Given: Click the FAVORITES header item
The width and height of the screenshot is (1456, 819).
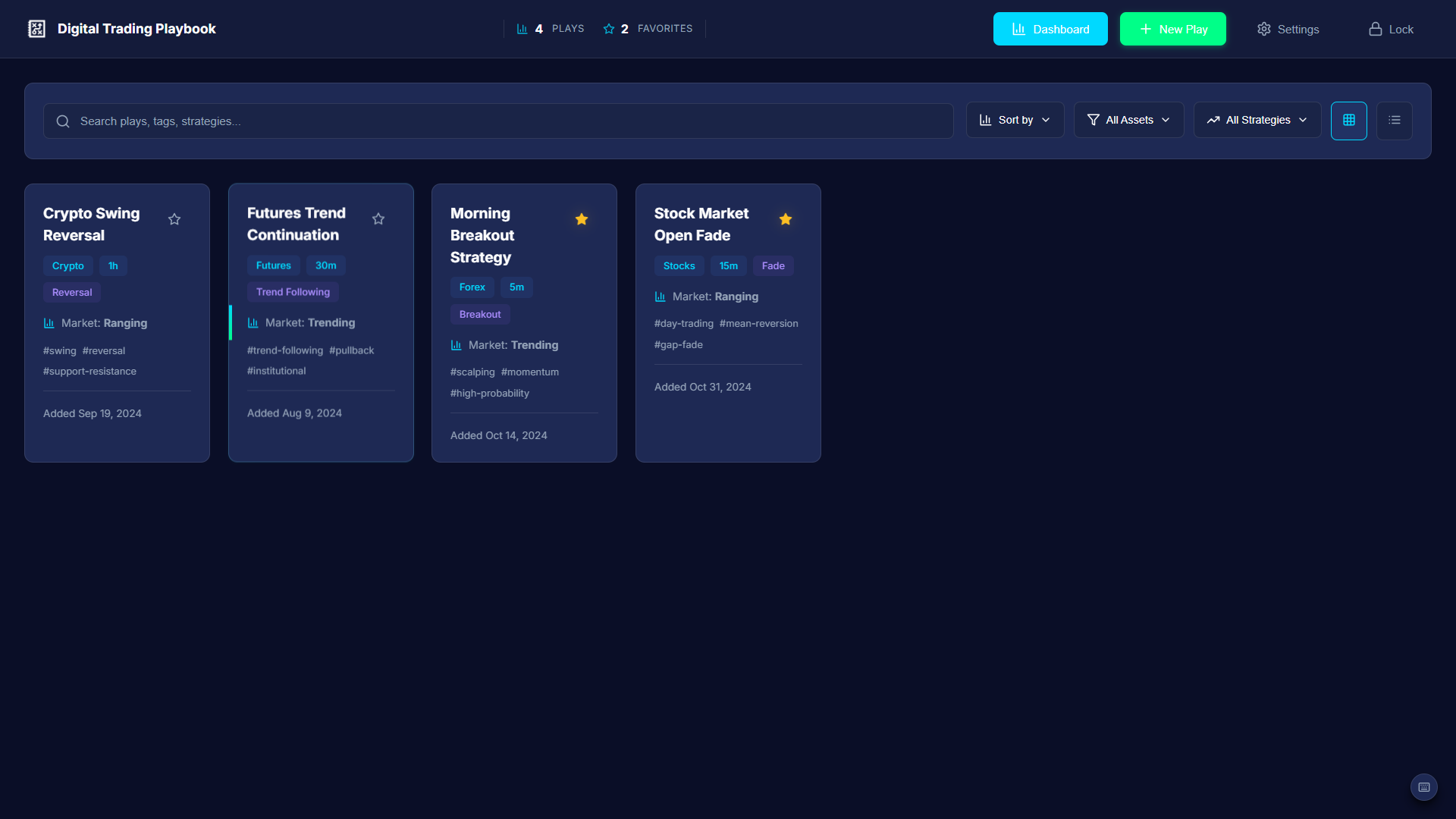Looking at the screenshot, I should 665,28.
